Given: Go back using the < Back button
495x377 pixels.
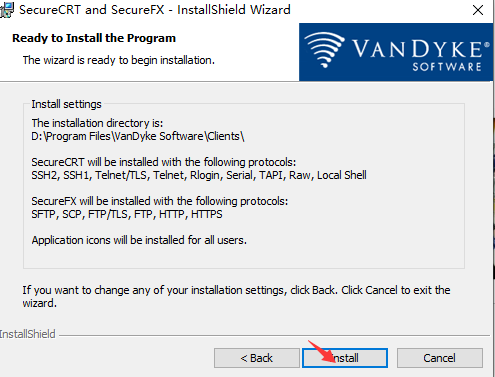Looking at the screenshot, I should tap(257, 358).
